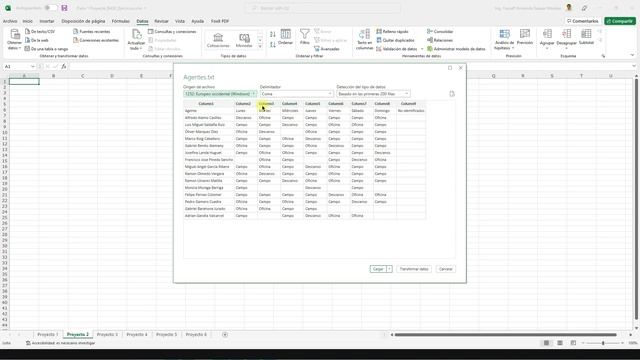Image resolution: width=640 pixels, height=360 pixels.
Task: Click Agrupar icon
Action: (547, 34)
